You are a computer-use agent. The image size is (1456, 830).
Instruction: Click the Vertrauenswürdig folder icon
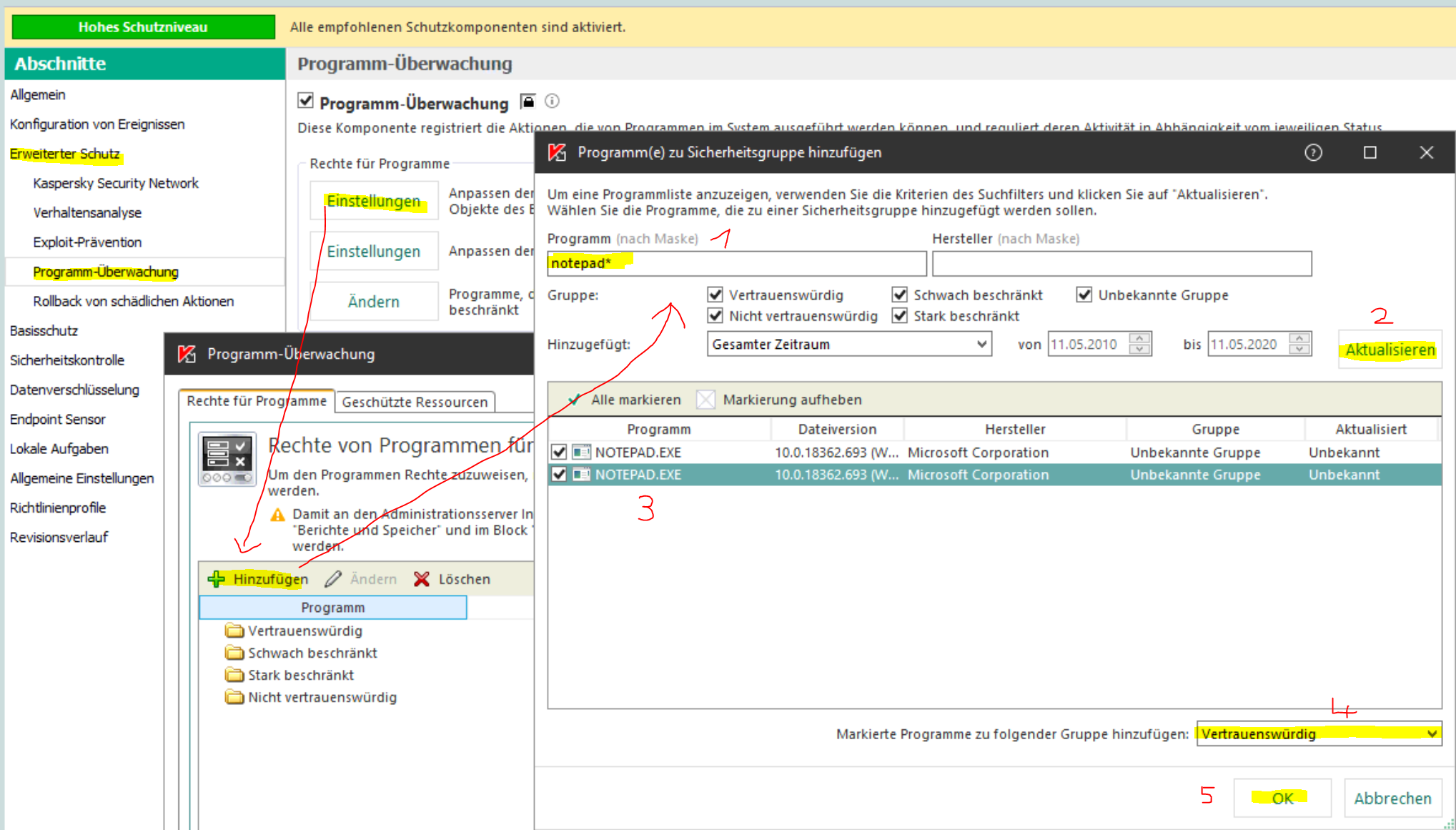pyautogui.click(x=234, y=631)
